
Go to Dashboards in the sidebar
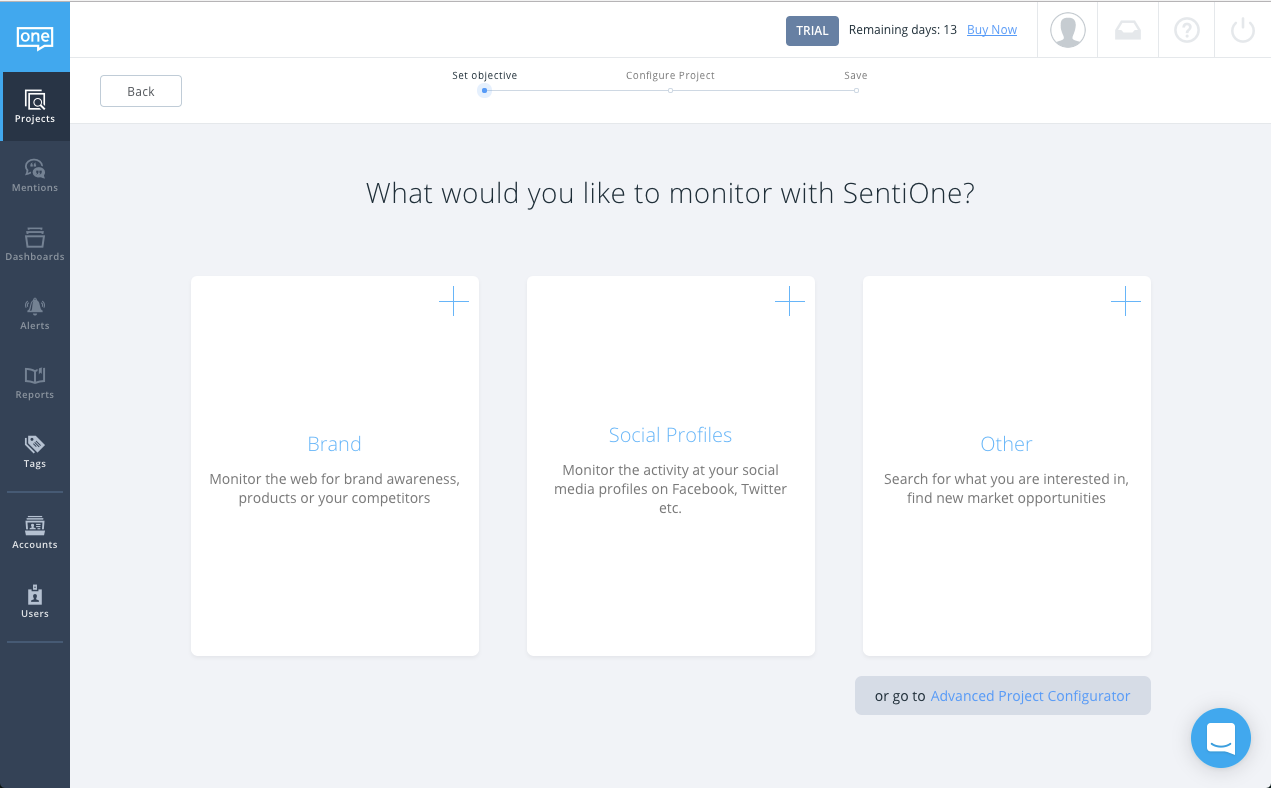pyautogui.click(x=35, y=244)
